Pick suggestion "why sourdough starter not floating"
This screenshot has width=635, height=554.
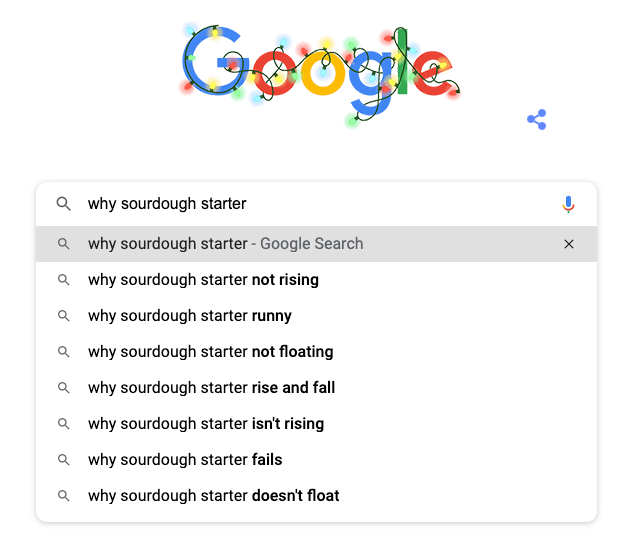tap(210, 352)
